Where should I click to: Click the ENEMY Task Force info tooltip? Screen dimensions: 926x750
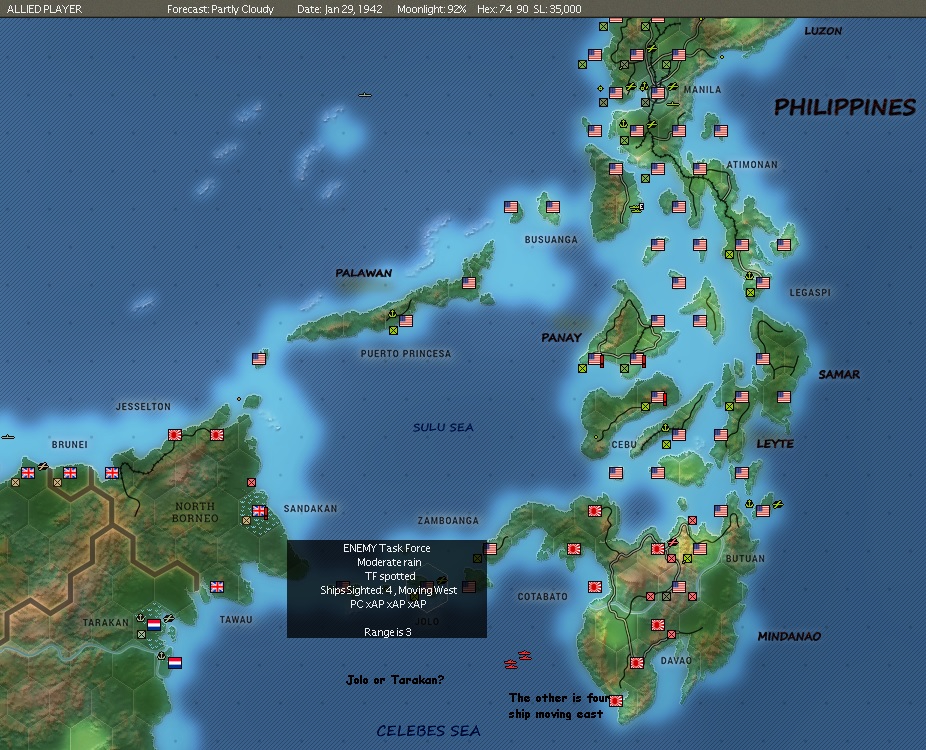(387, 589)
